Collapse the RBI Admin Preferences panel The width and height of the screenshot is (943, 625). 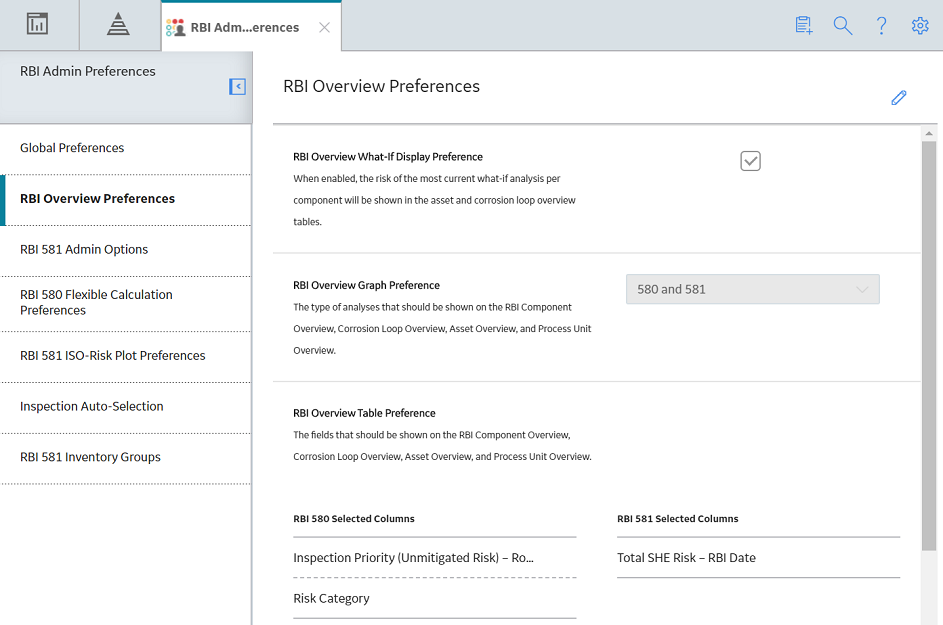(x=238, y=87)
